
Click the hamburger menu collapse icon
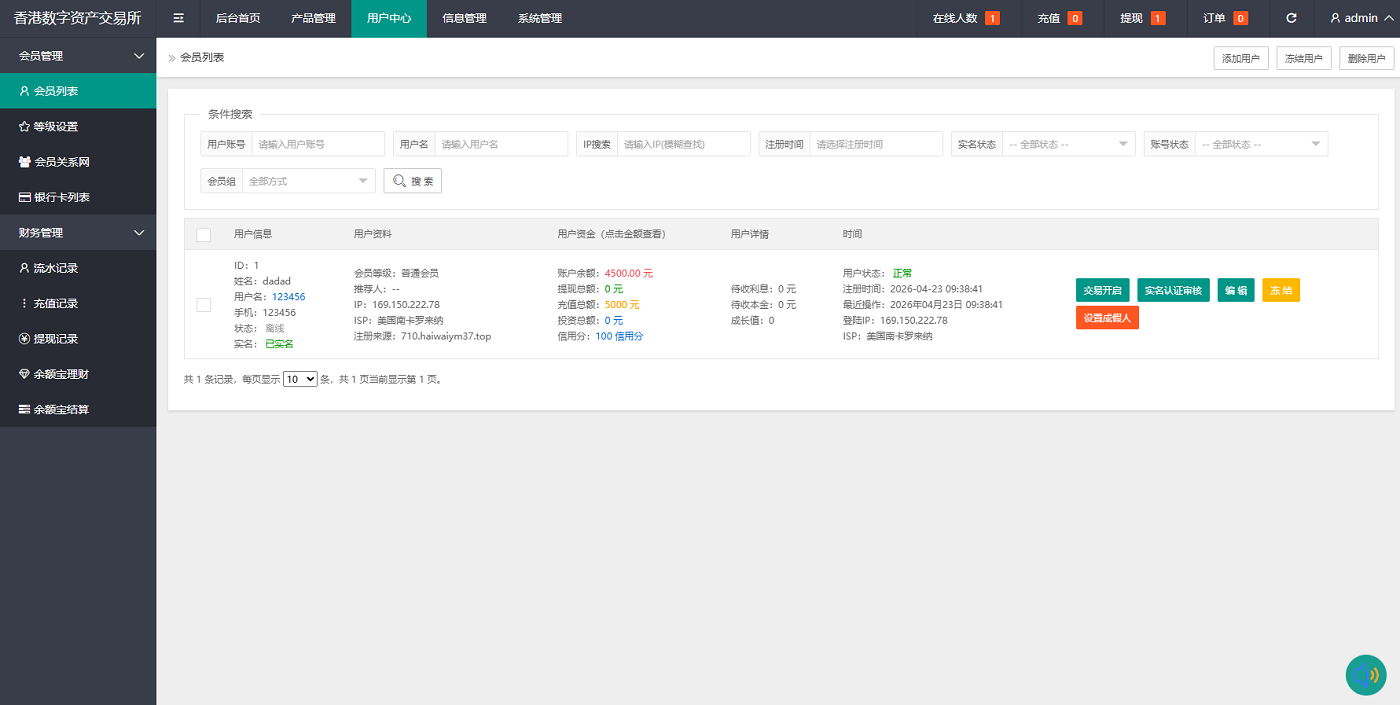178,18
